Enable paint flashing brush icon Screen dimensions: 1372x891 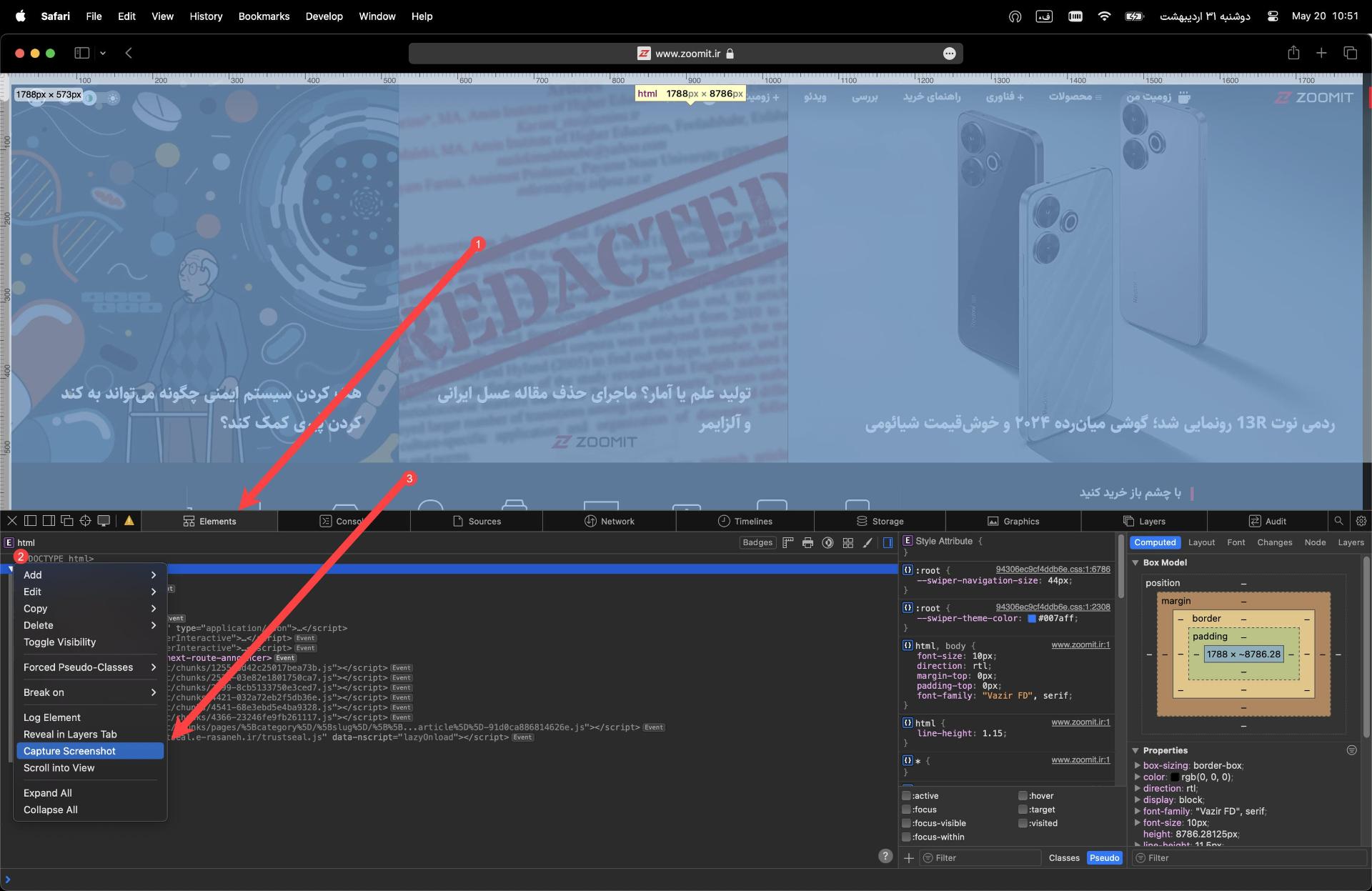(868, 543)
